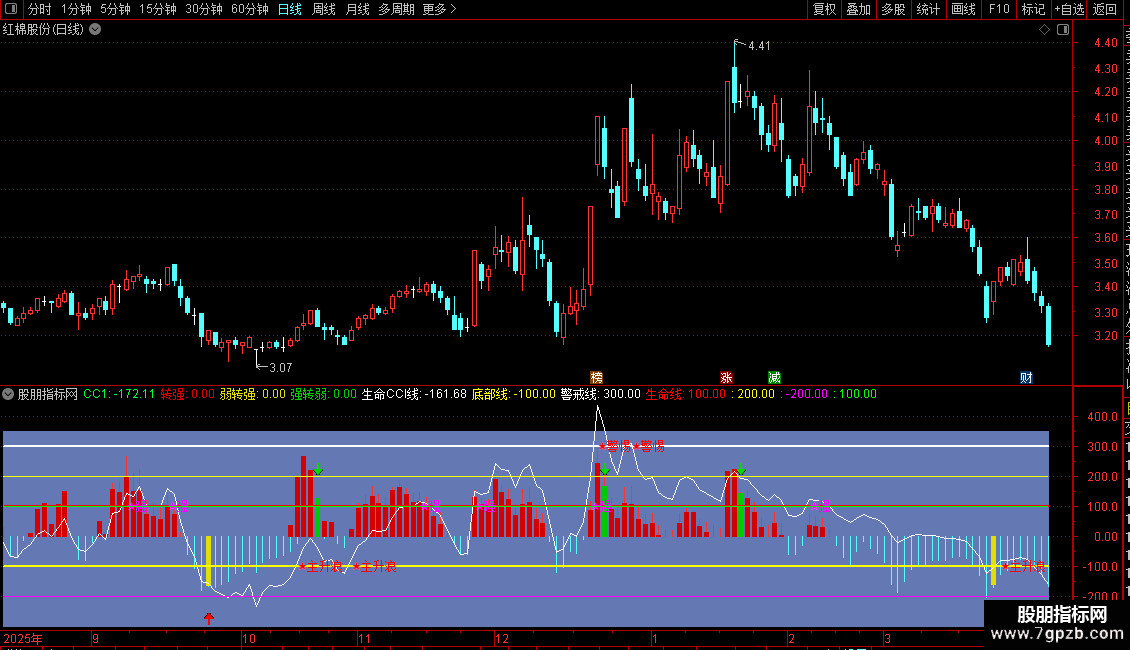
Task: Select the 60分钟 period tab
Action: [249, 9]
